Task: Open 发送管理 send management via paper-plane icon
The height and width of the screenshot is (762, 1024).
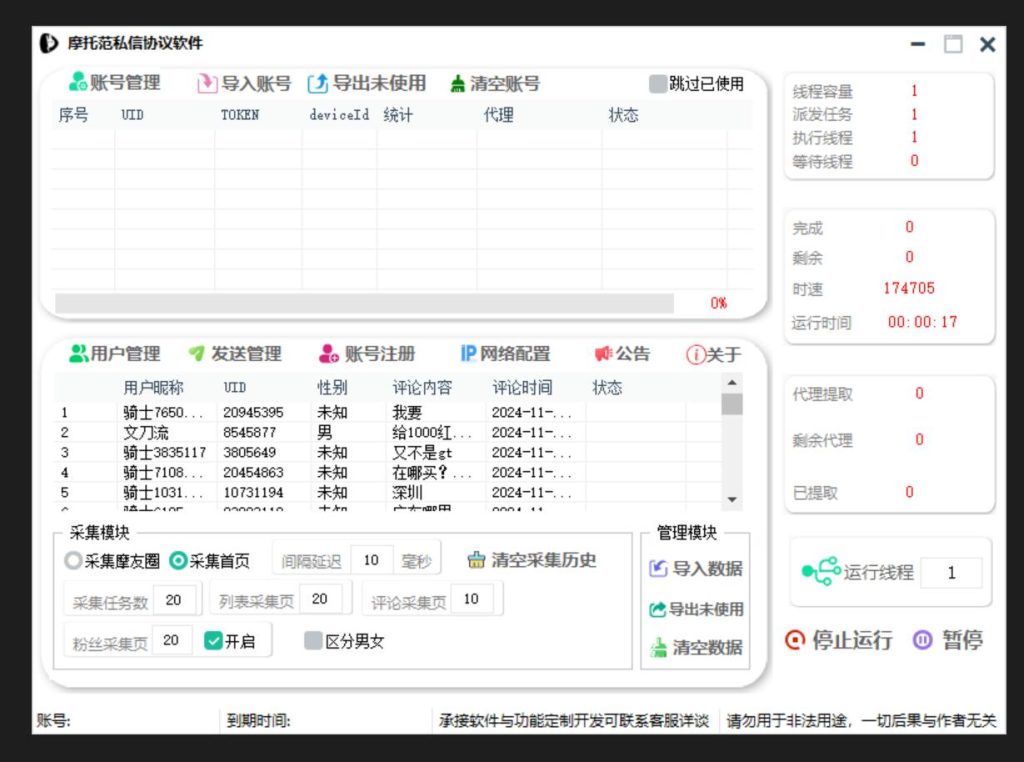Action: [x=197, y=354]
